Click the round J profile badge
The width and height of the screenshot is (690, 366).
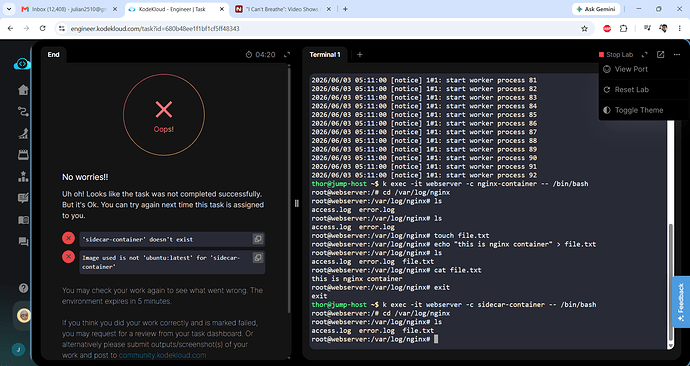[18, 350]
